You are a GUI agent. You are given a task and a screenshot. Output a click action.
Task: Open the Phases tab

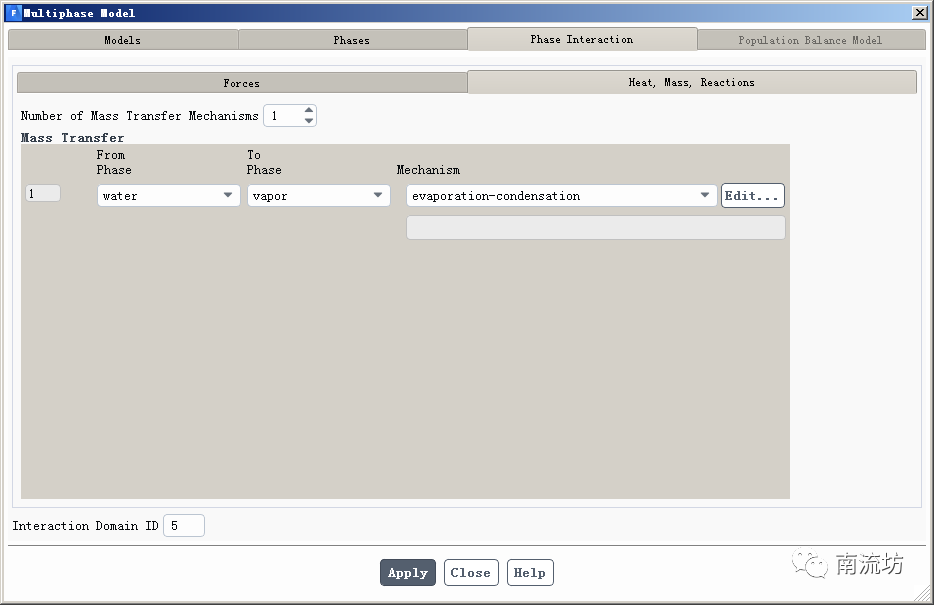(x=351, y=40)
